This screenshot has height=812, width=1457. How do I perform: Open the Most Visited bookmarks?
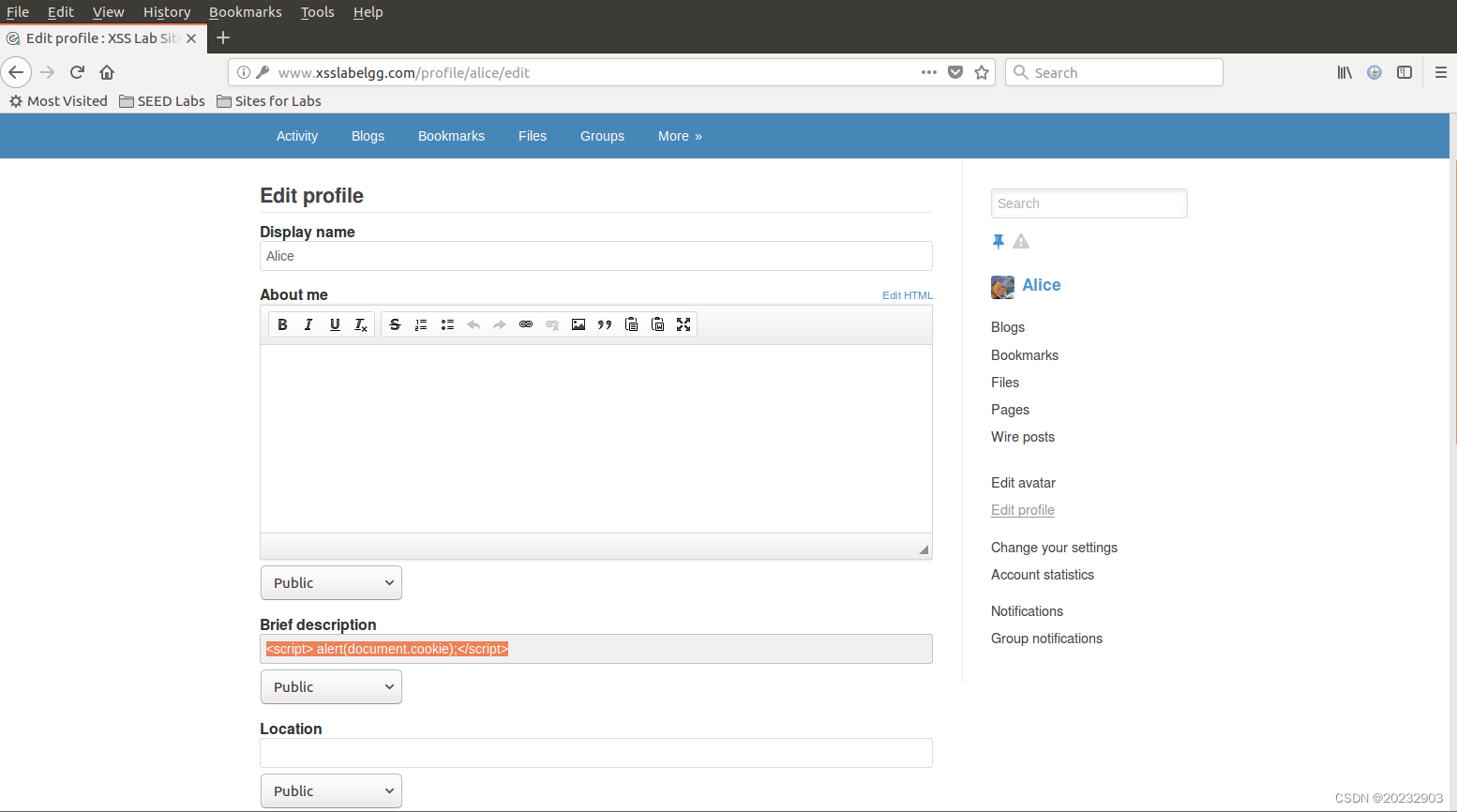tap(58, 101)
